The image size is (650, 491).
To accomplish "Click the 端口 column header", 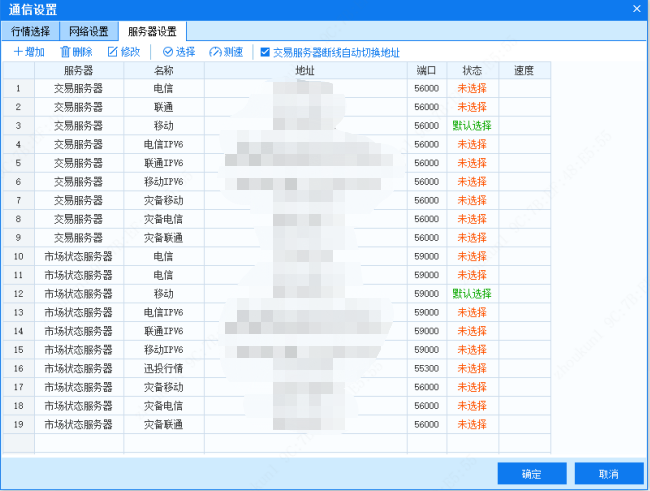I will (x=427, y=70).
